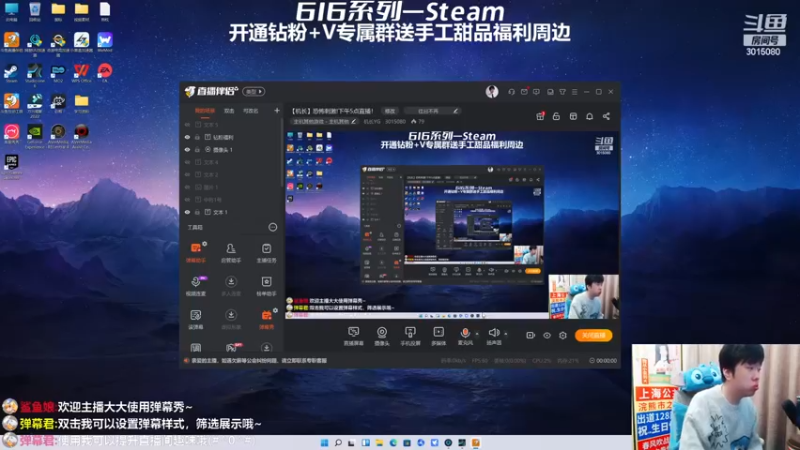Add a mobile phone screen-cast source
The image size is (800, 450).
[410, 336]
